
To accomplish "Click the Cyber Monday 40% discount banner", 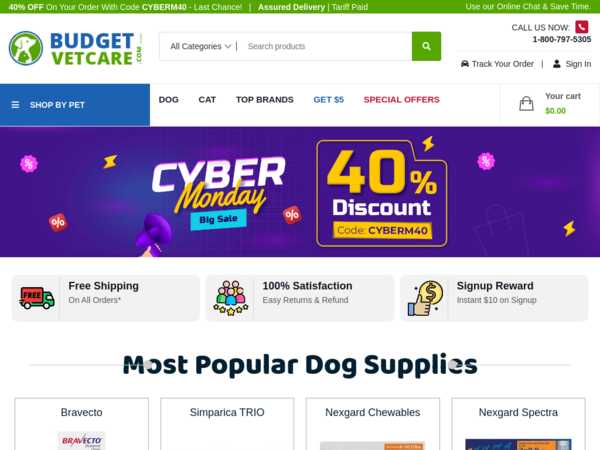I will (300, 192).
